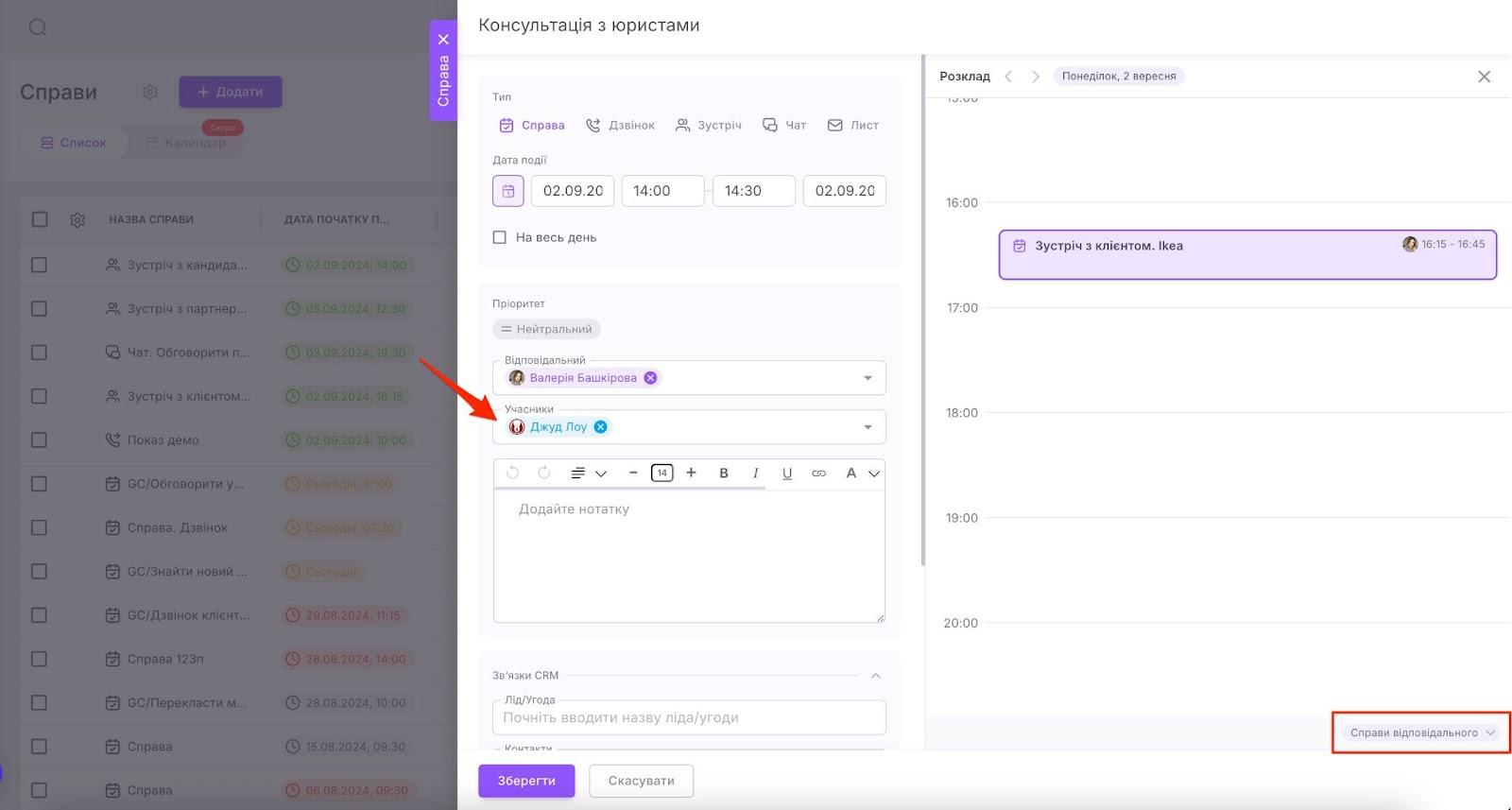Check the Чат. Обговорити п... row
Viewport: 1512px width, 810px height.
[39, 353]
